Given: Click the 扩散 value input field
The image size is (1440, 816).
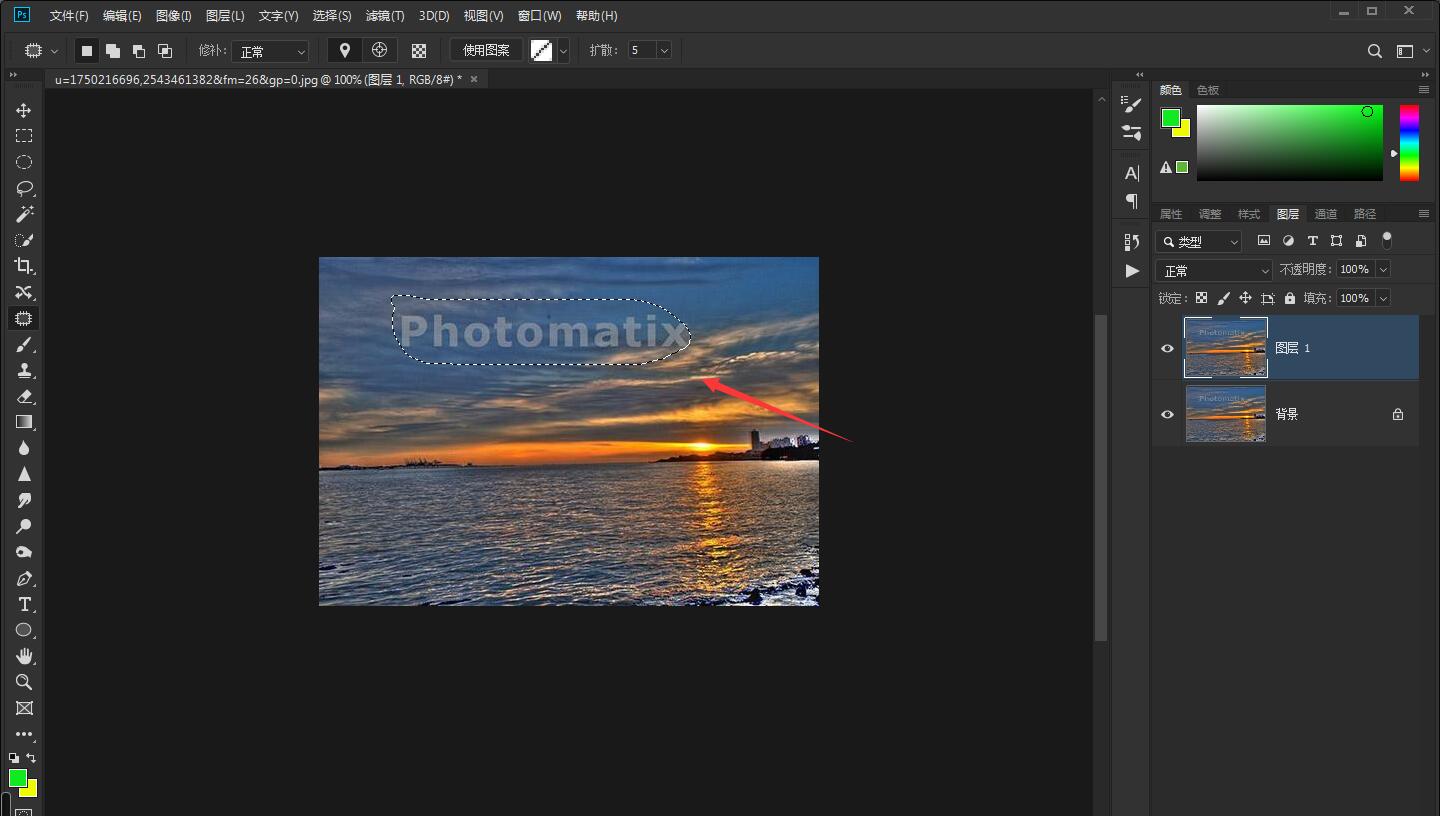Looking at the screenshot, I should point(640,50).
